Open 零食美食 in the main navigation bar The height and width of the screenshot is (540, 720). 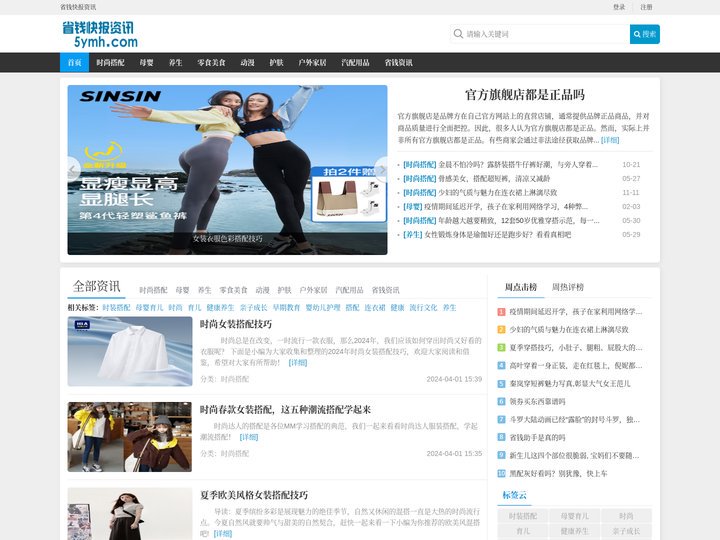[211, 62]
